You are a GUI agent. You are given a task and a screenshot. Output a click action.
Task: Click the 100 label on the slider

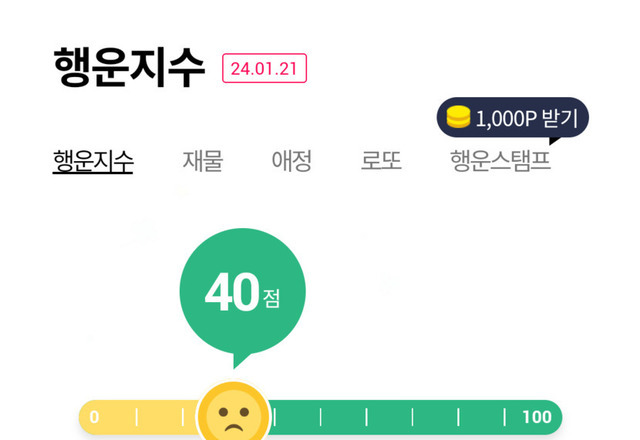(x=537, y=417)
